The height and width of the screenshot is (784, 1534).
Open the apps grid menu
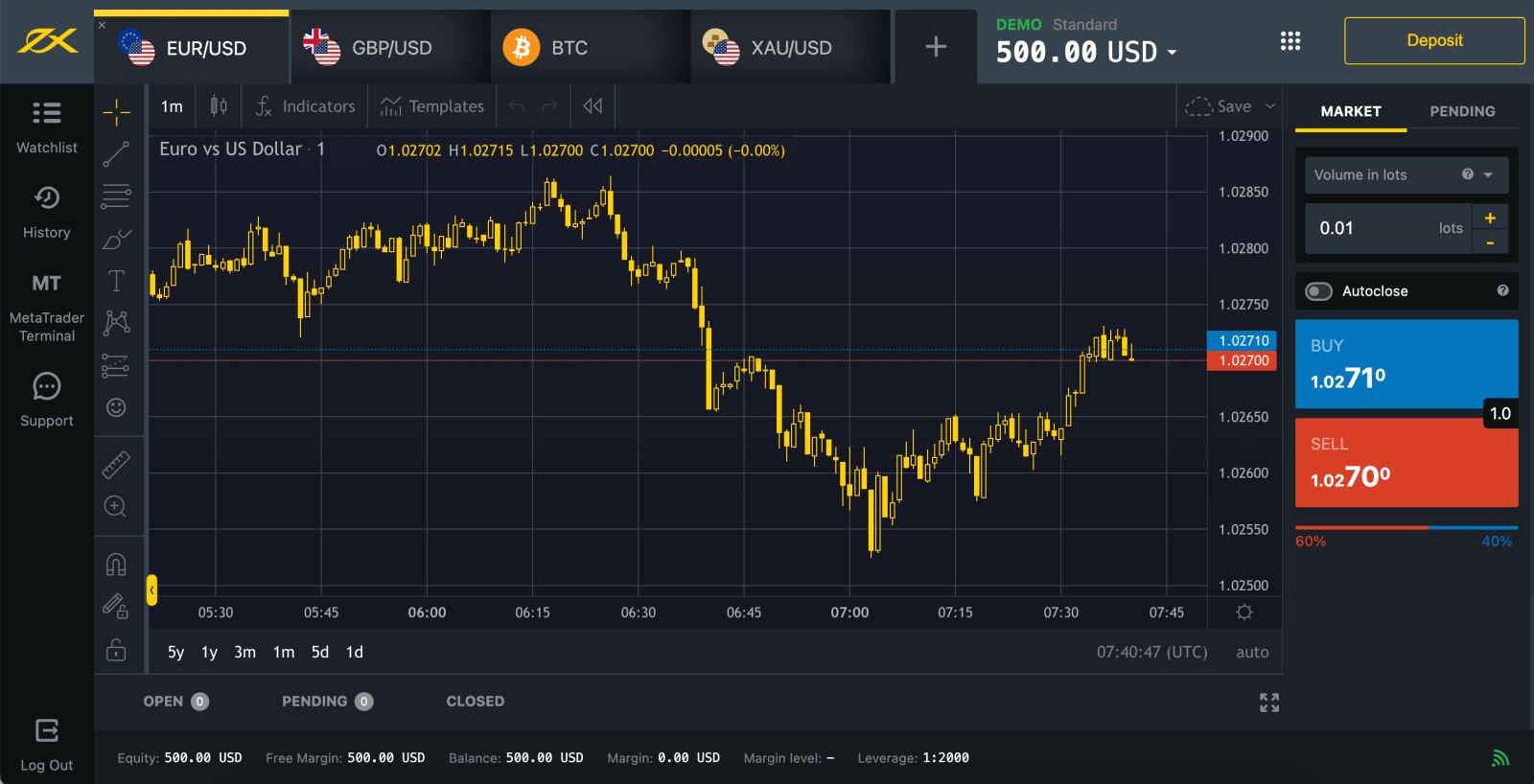point(1290,41)
